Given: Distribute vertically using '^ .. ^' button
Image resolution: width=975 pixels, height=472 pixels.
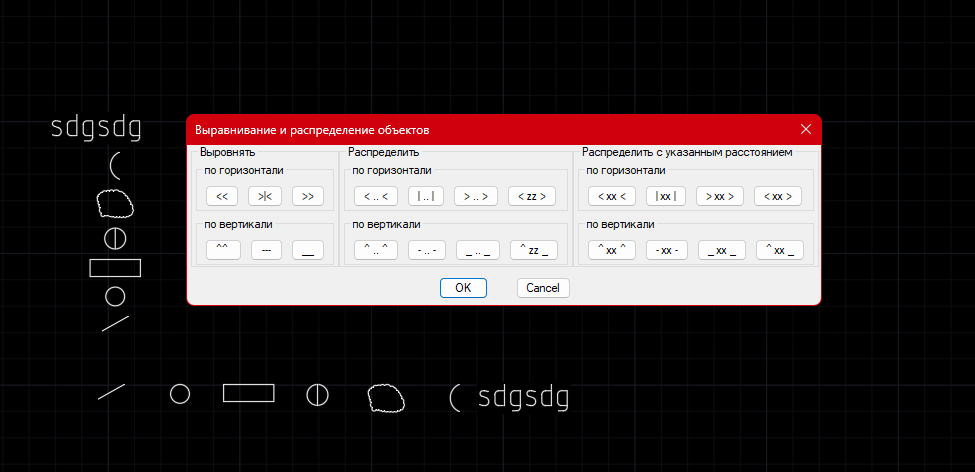Looking at the screenshot, I should pyautogui.click(x=376, y=250).
